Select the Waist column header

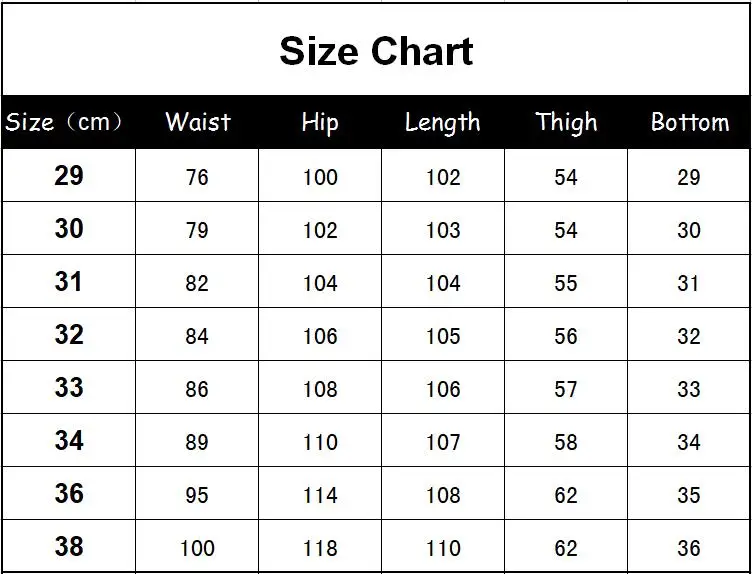point(198,122)
